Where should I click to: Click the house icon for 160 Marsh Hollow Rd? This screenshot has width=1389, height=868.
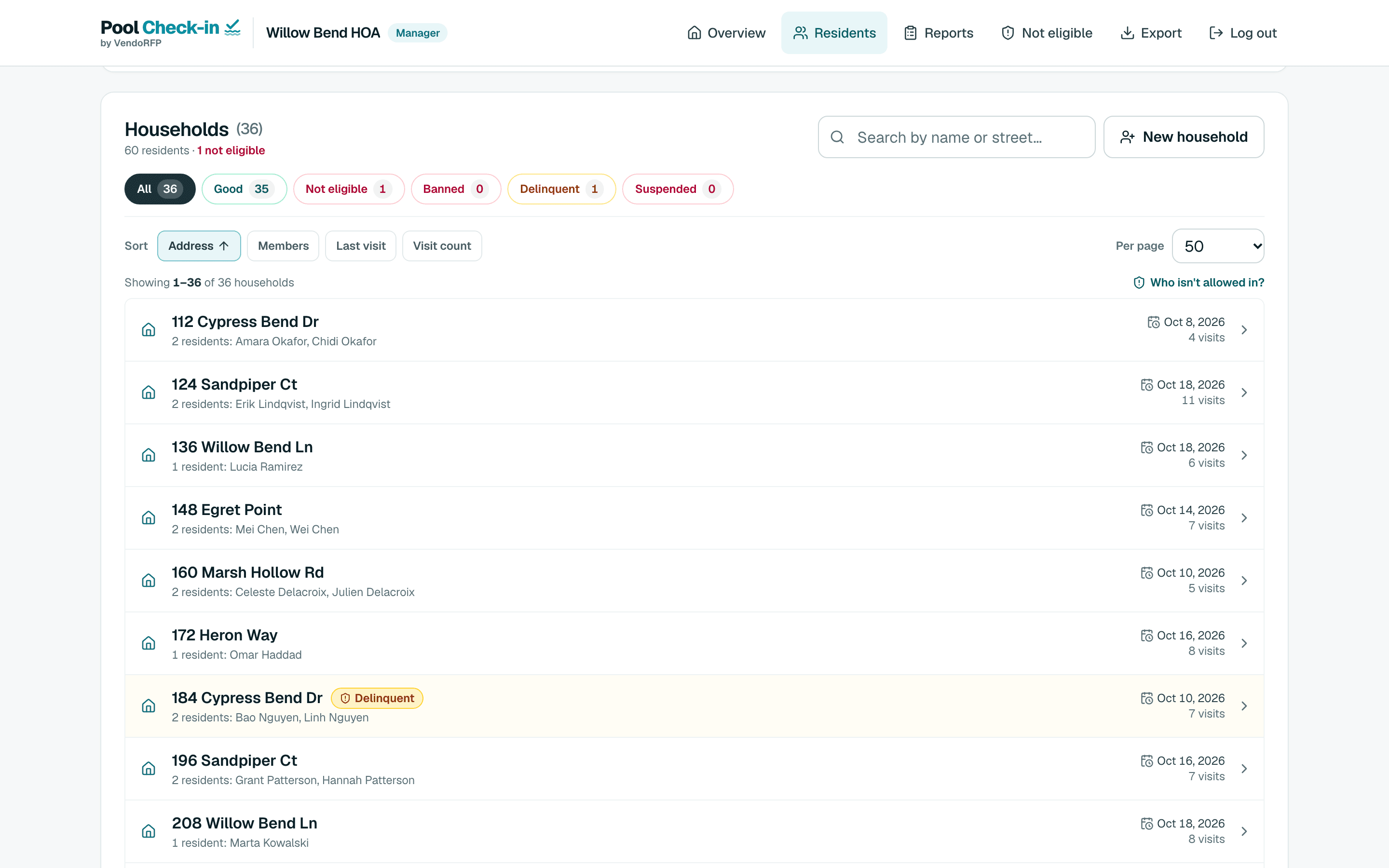click(149, 581)
